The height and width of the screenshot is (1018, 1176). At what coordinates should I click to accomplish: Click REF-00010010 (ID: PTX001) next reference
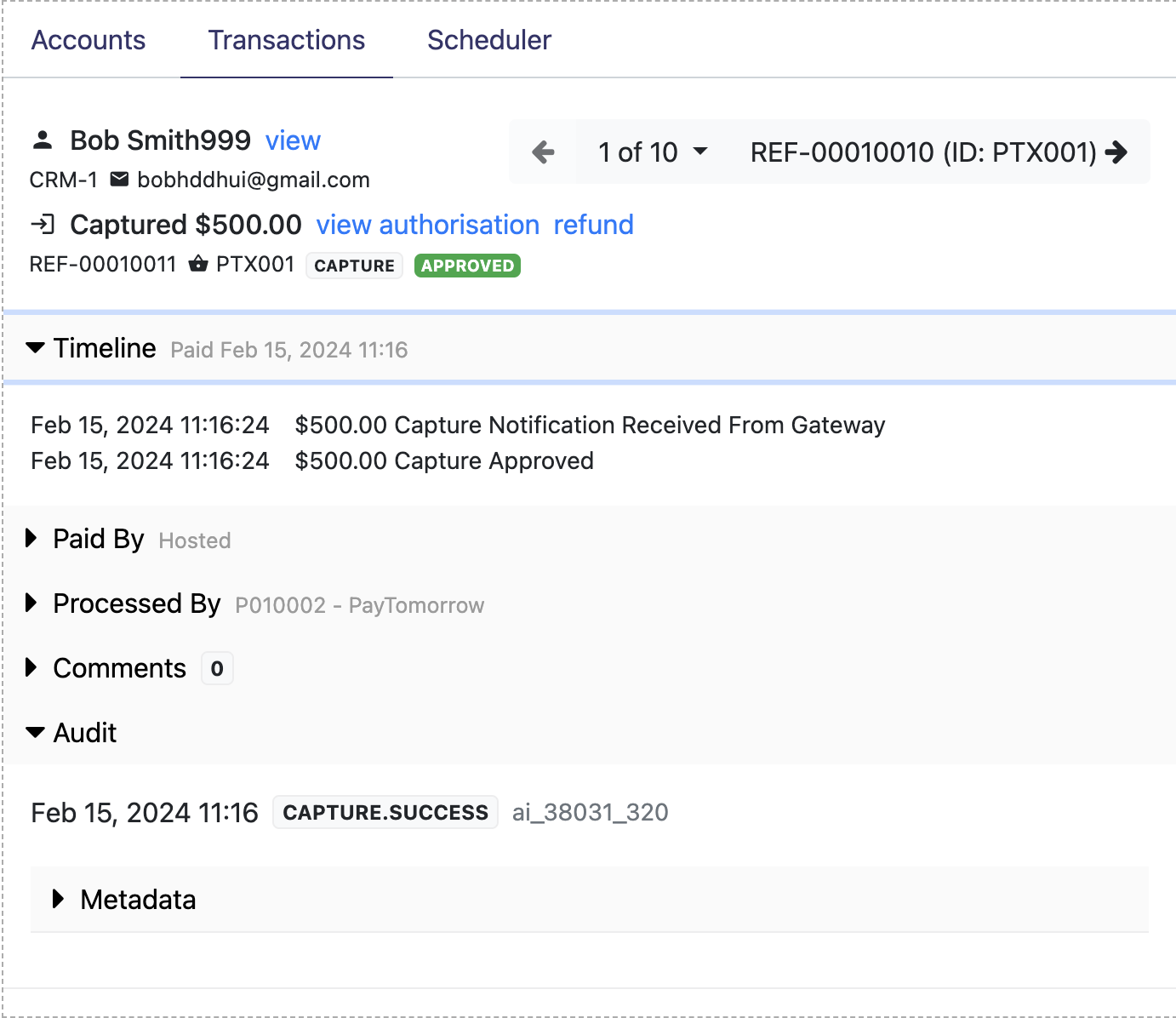pos(923,152)
